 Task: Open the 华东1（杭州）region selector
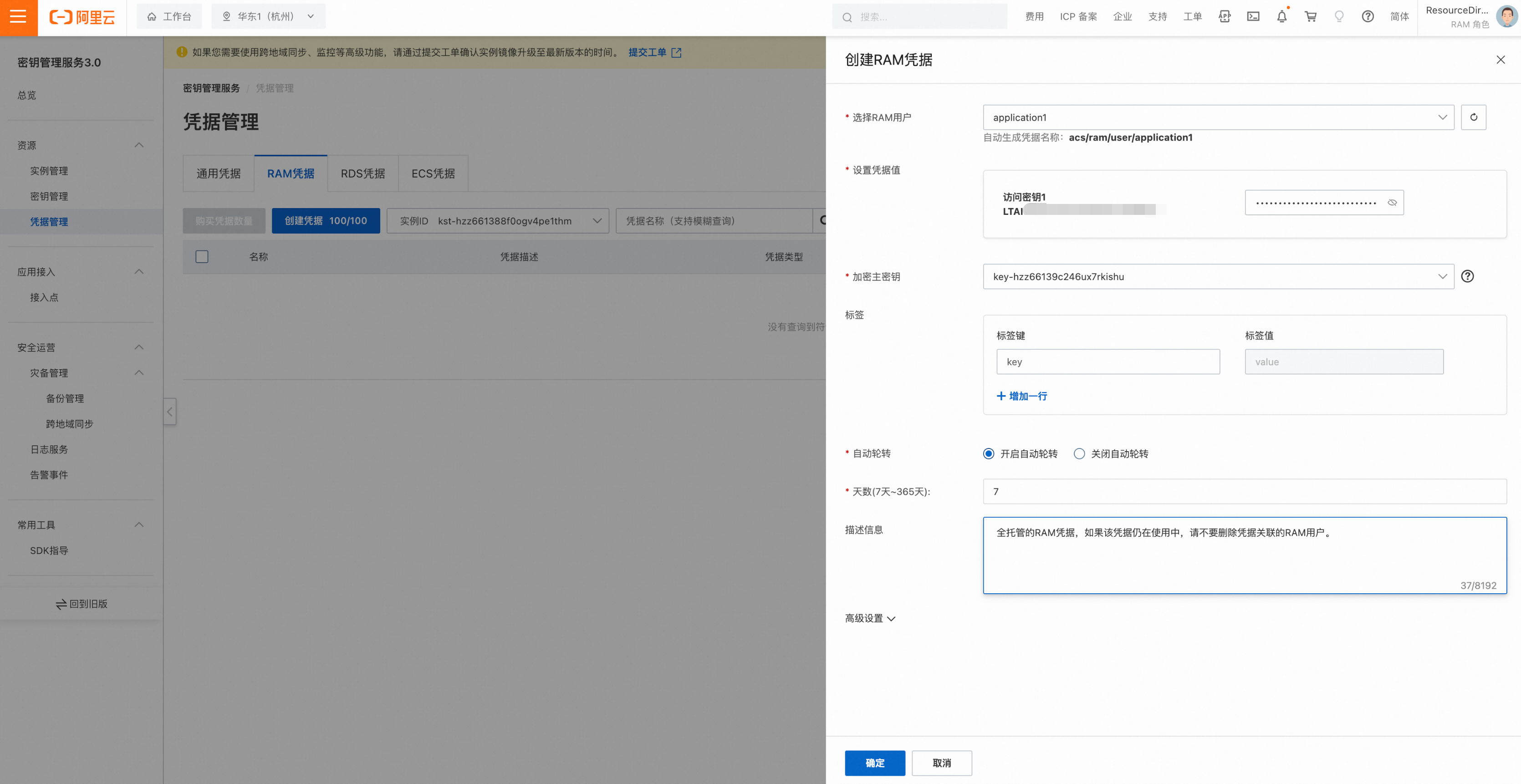[x=268, y=16]
